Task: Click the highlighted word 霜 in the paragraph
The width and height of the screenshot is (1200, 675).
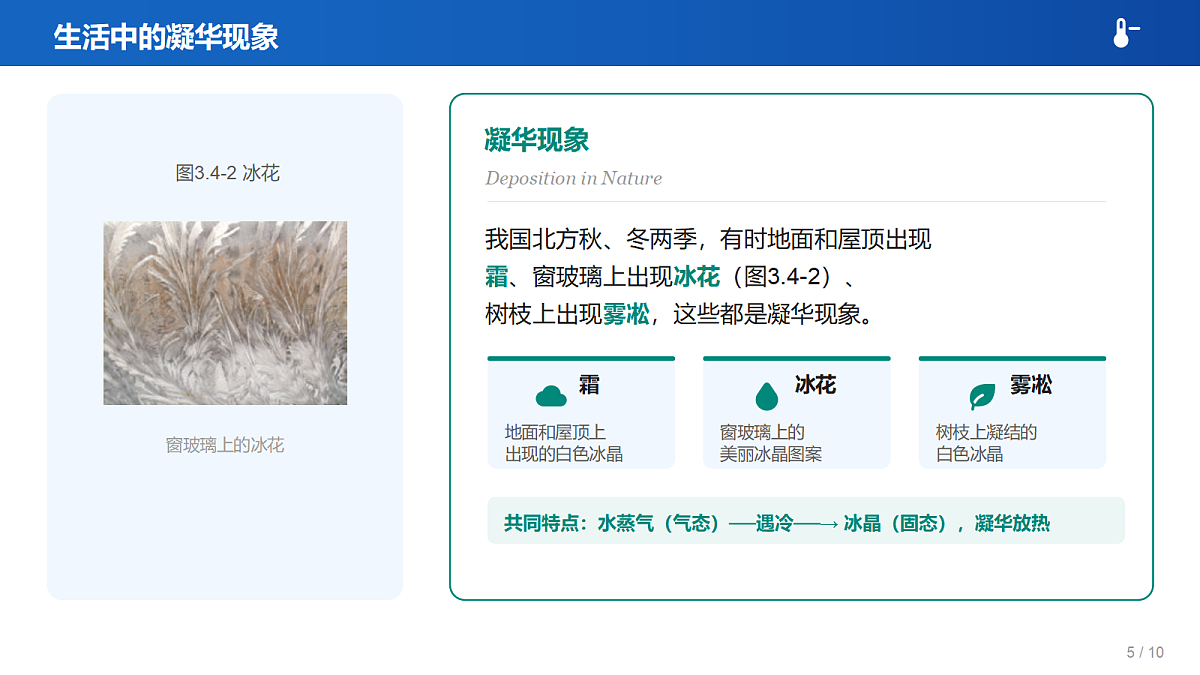Action: click(x=497, y=277)
